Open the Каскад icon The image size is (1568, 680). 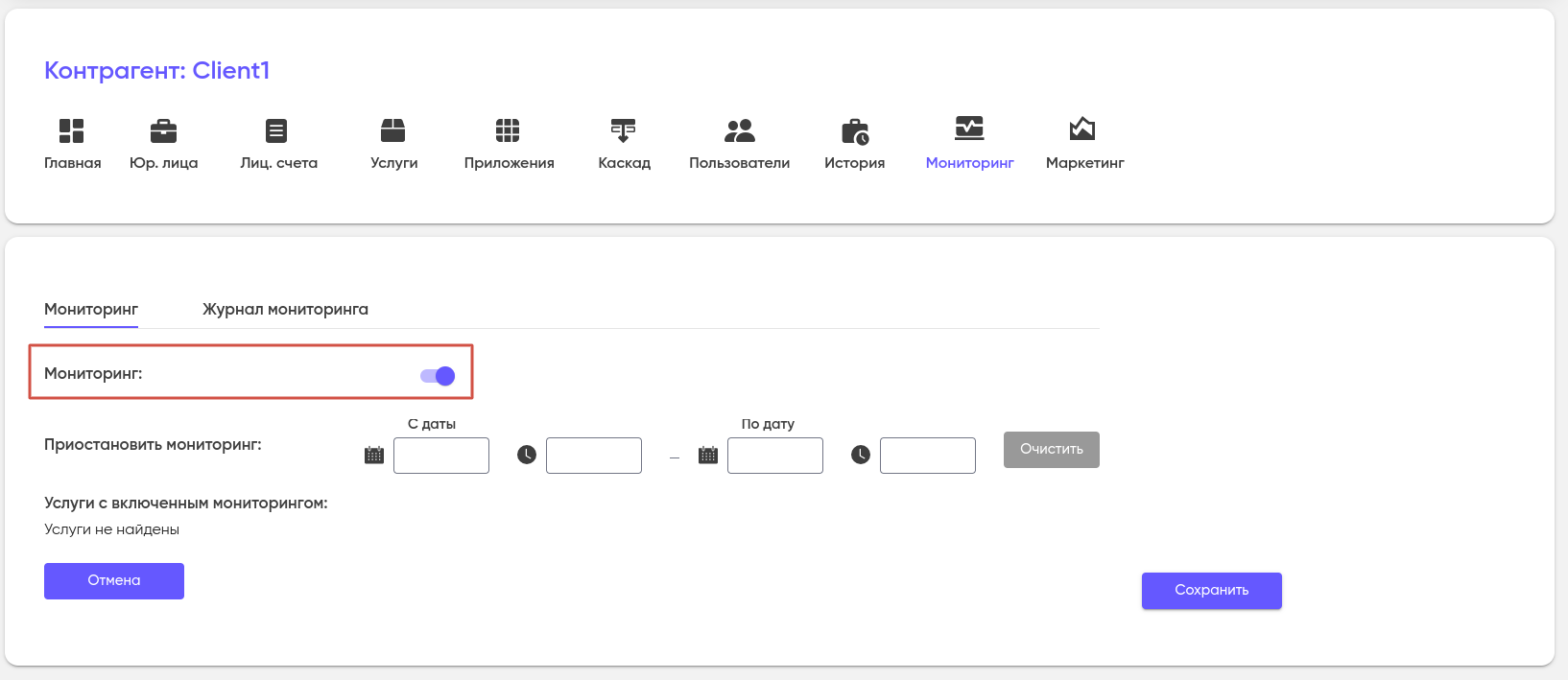623,130
